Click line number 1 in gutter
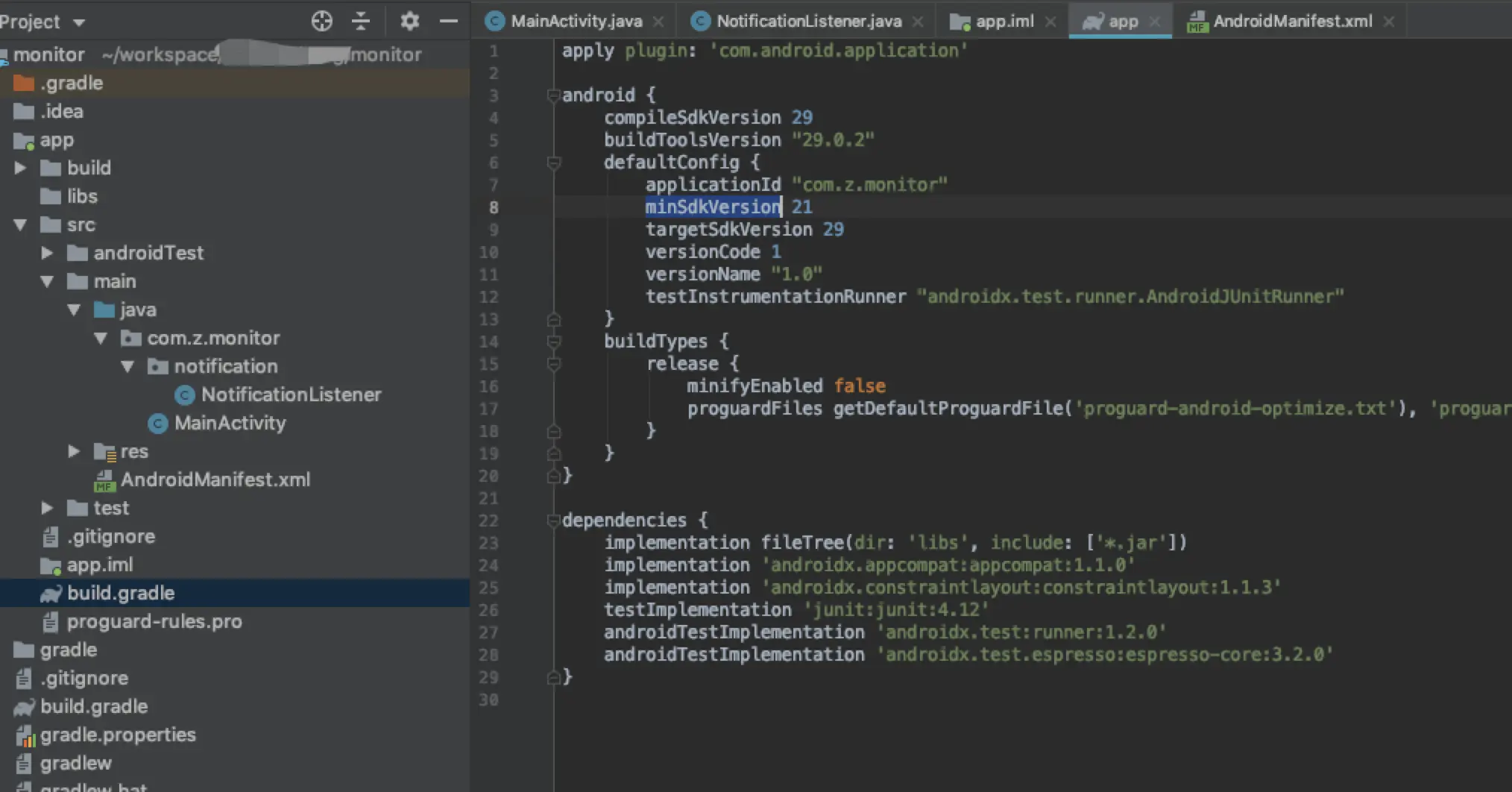The width and height of the screenshot is (1512, 792). (494, 51)
